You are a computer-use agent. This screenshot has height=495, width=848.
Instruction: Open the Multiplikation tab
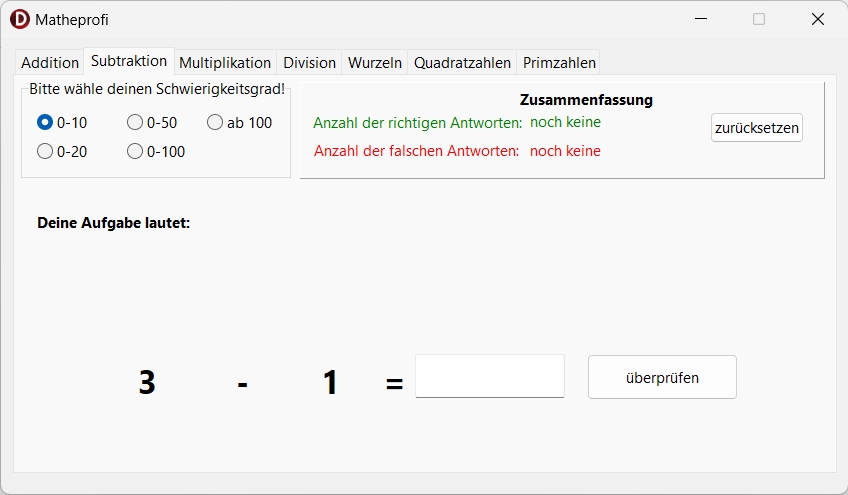(x=225, y=62)
